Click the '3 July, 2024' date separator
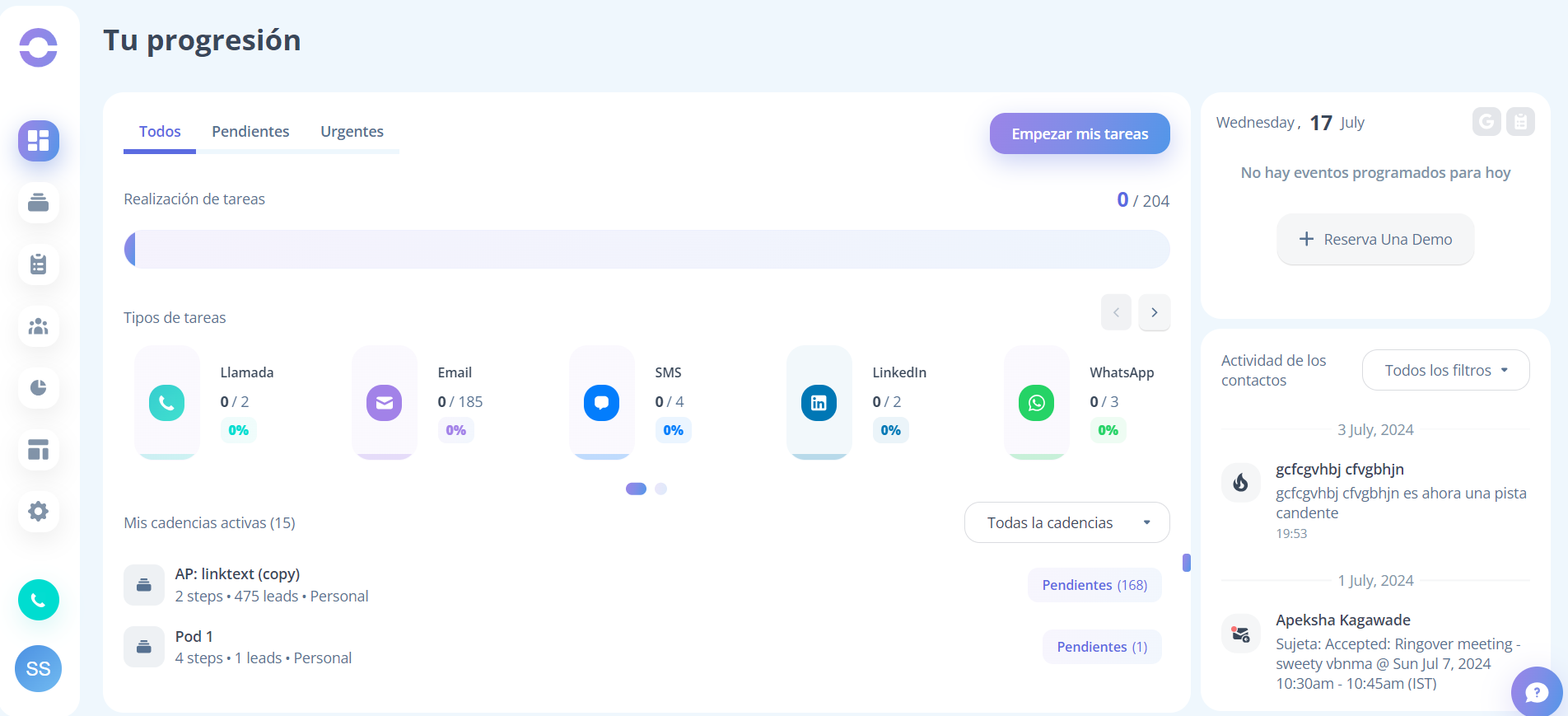The height and width of the screenshot is (716, 1568). pyautogui.click(x=1375, y=430)
